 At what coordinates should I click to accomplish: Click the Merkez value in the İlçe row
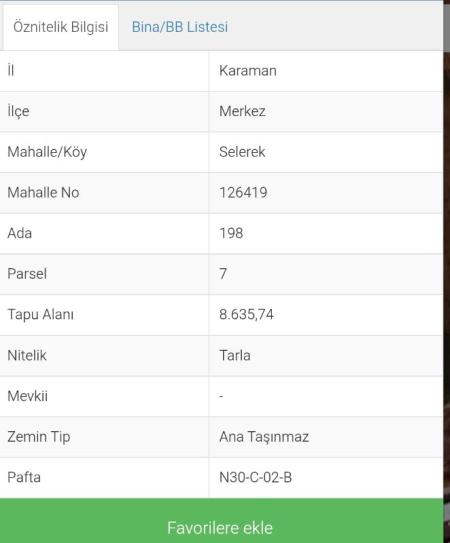point(242,112)
